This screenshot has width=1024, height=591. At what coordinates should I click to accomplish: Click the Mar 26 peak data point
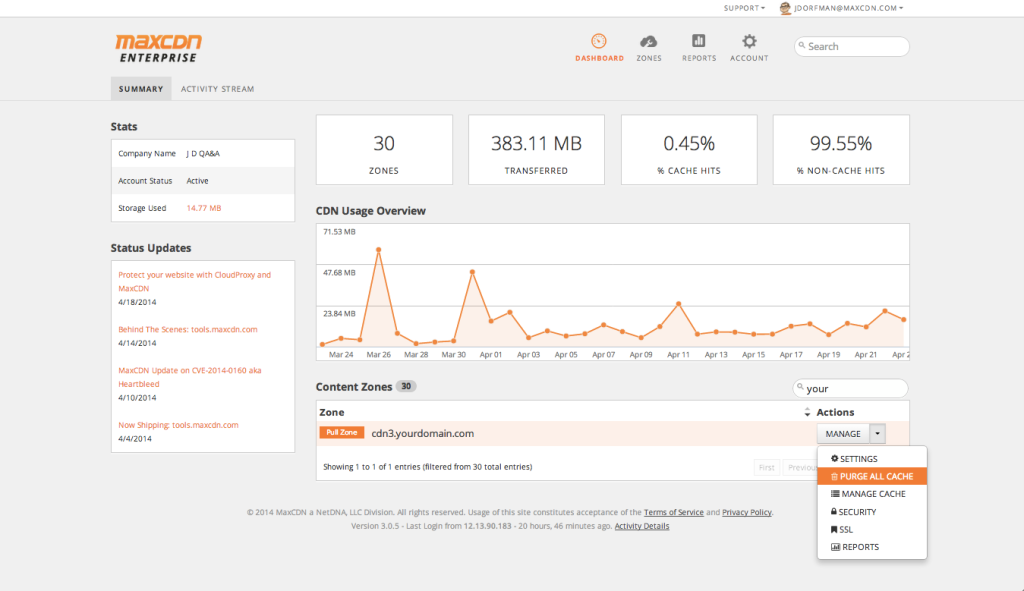(x=378, y=249)
